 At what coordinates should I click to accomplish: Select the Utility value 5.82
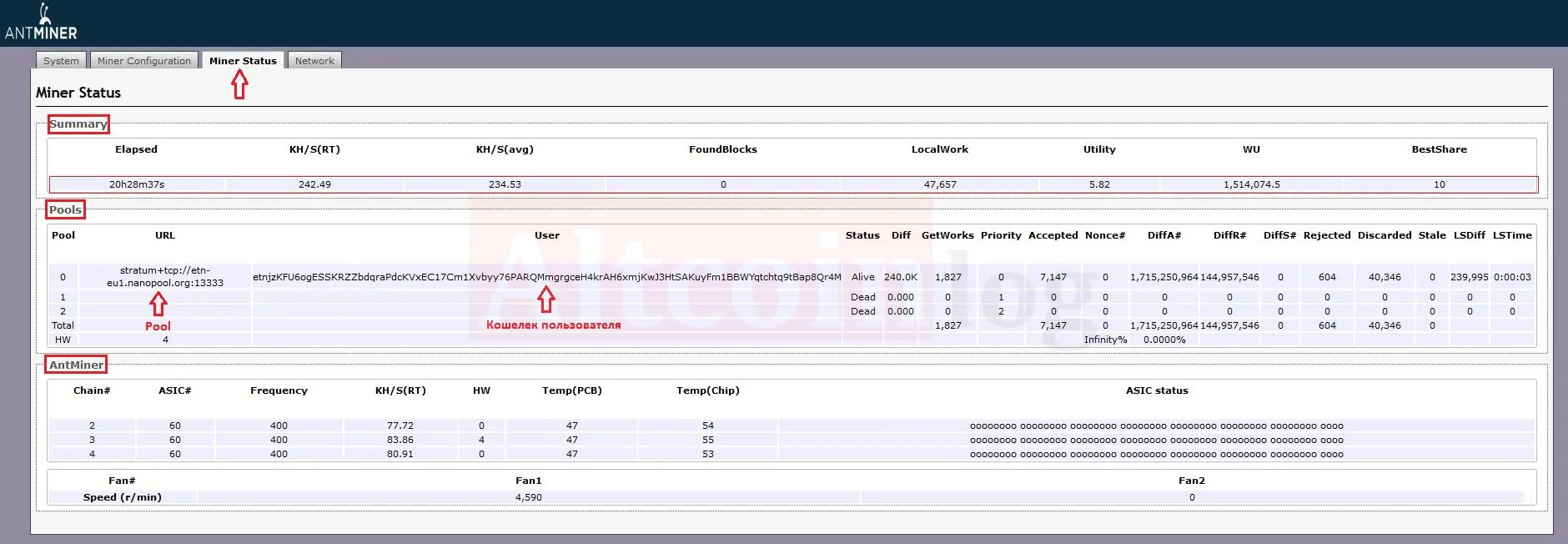click(x=1099, y=184)
